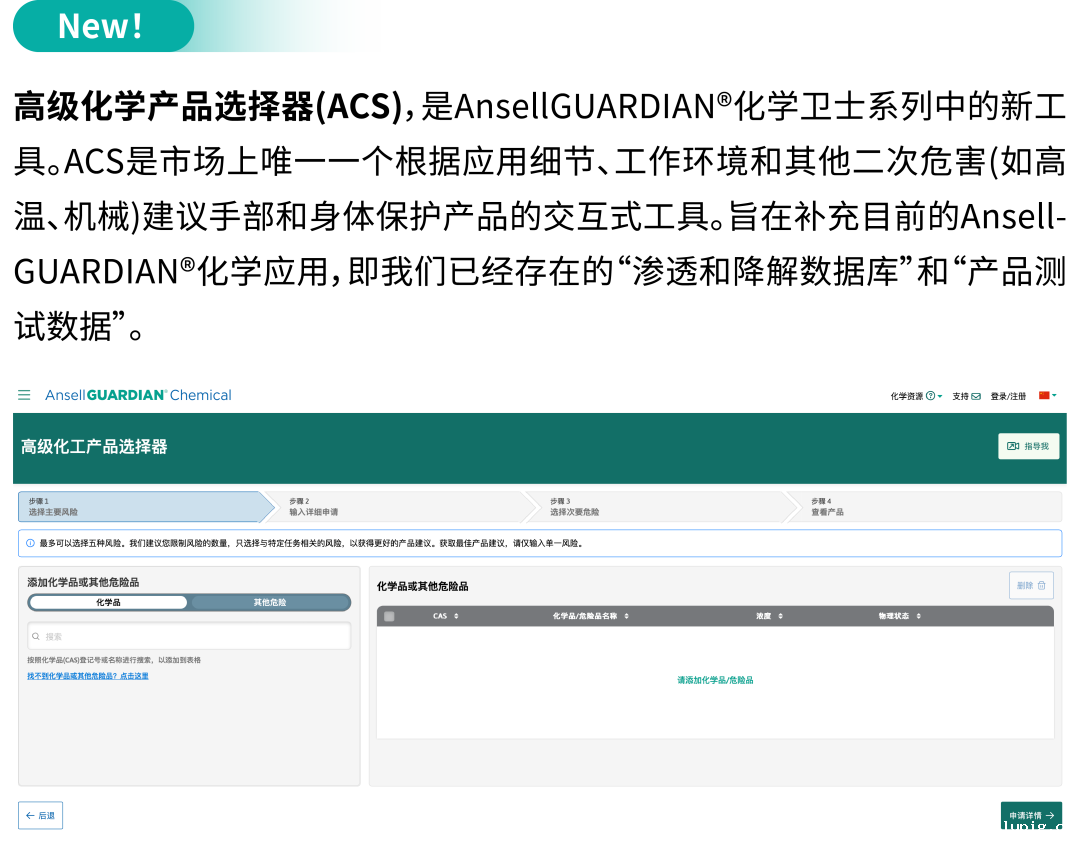Tick the select-all checkbox in table header
Screen dimensions: 1080x843
(389, 616)
